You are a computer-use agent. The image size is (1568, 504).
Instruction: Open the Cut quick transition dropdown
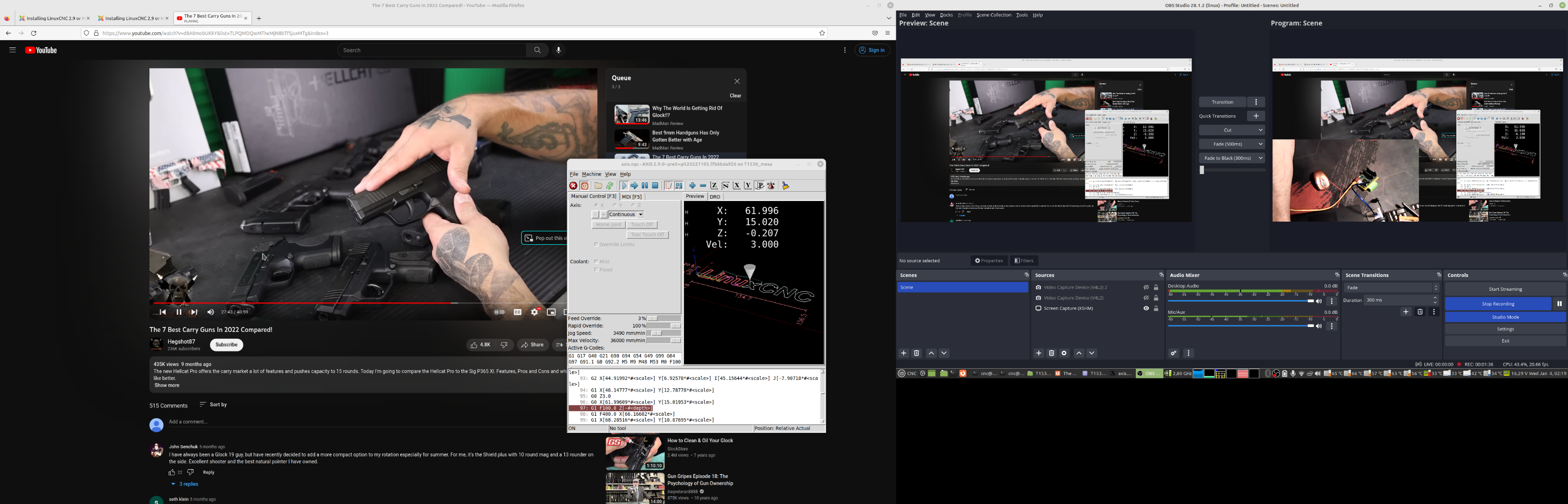tap(1232, 130)
